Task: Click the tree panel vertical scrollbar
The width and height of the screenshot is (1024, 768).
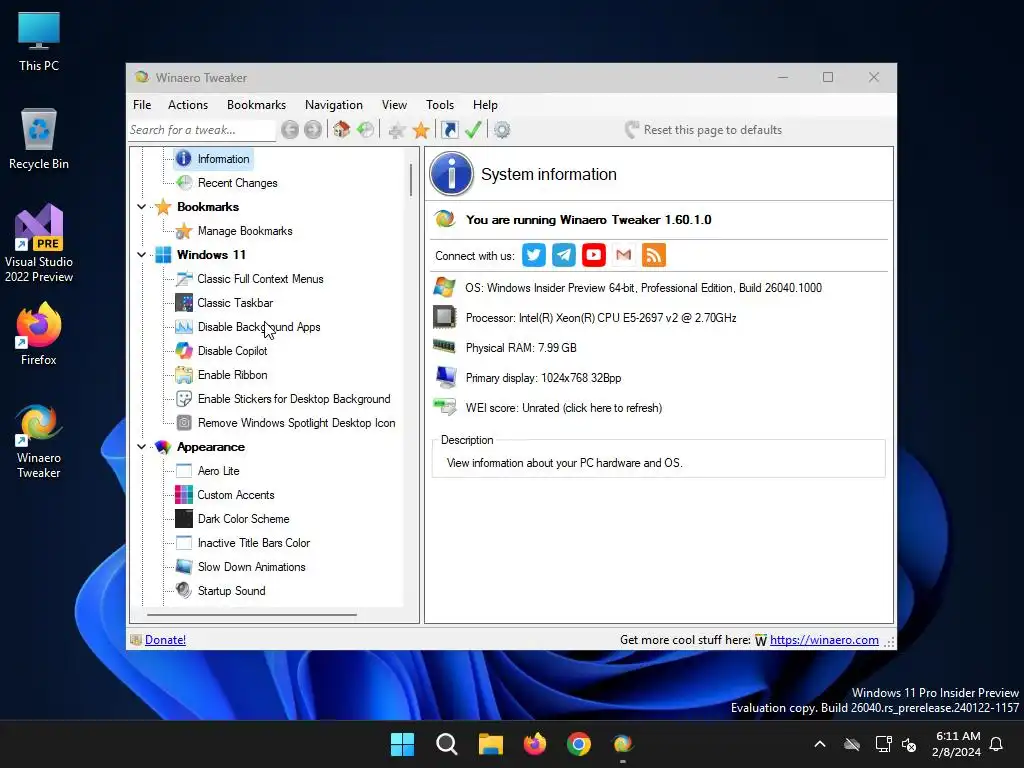Action: tap(411, 180)
